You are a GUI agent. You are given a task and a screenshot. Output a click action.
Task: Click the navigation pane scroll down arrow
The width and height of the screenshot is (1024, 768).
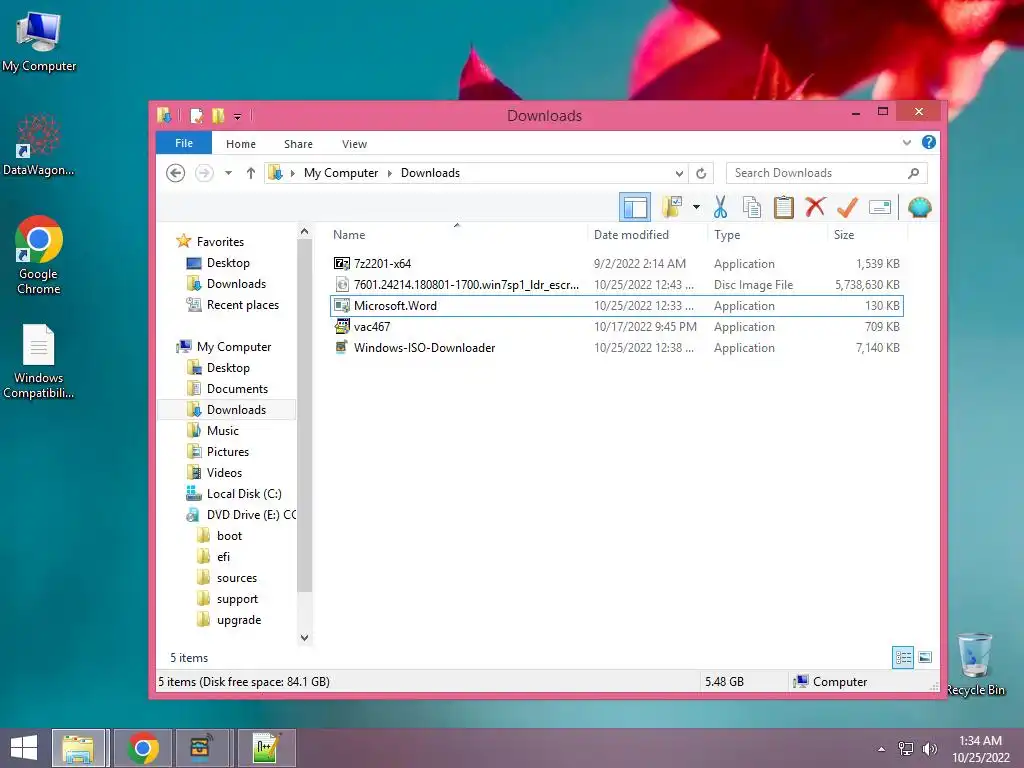304,638
